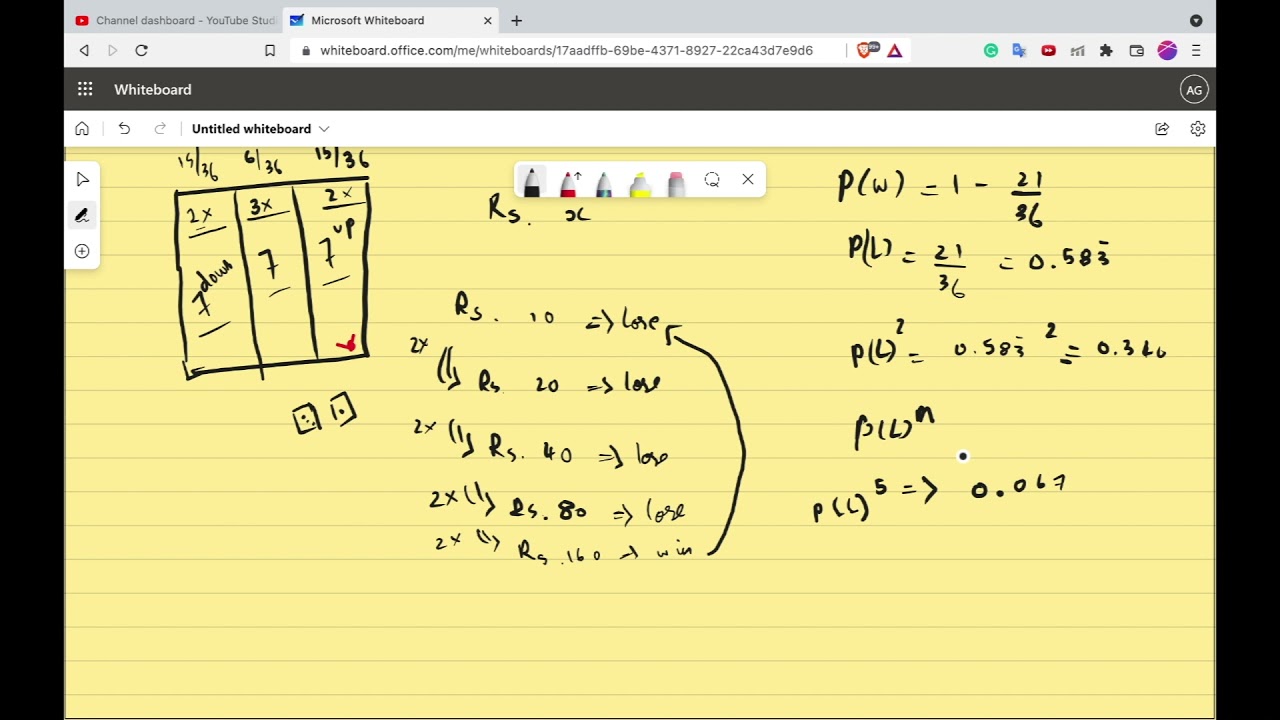Open the Google Translate extension
Viewport: 1280px width, 720px height.
[1019, 50]
